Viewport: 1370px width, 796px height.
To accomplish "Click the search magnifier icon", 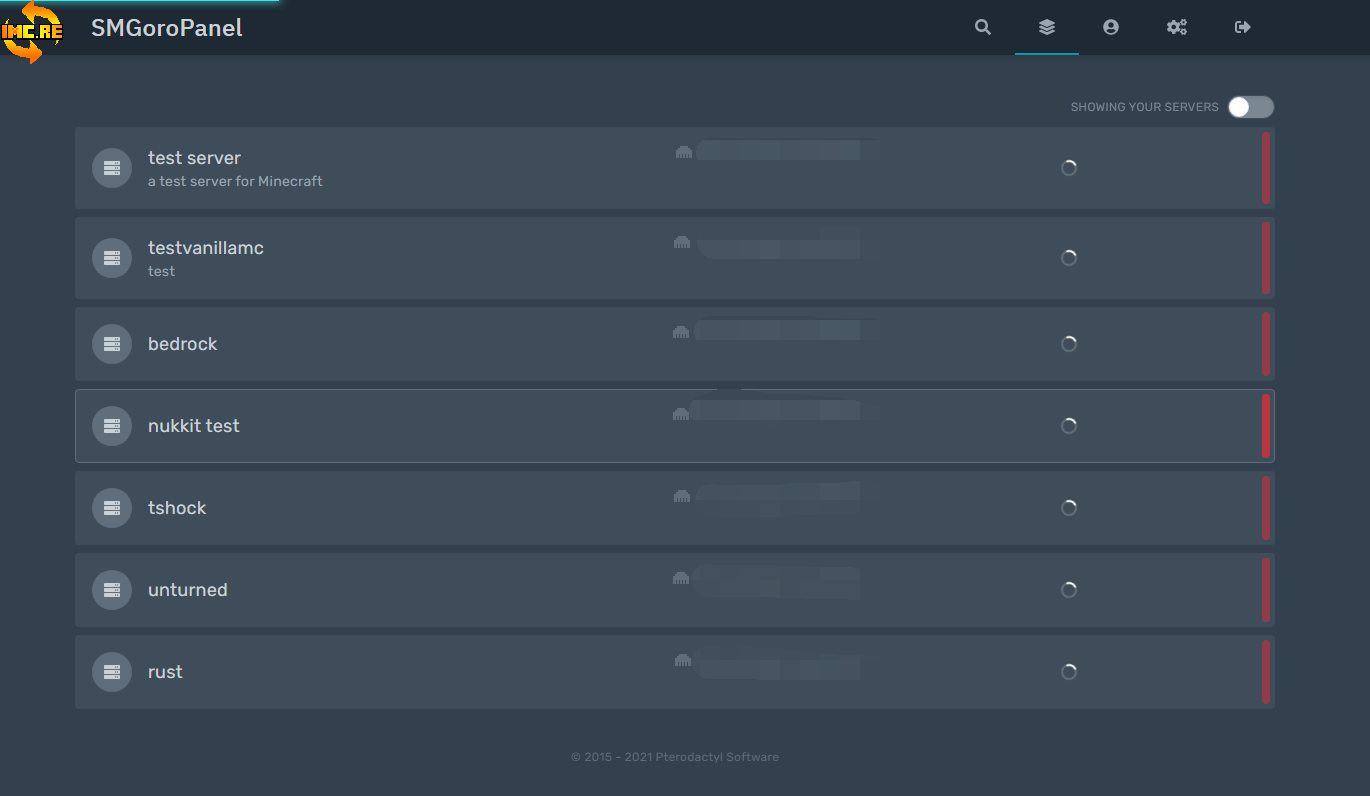I will pos(983,27).
